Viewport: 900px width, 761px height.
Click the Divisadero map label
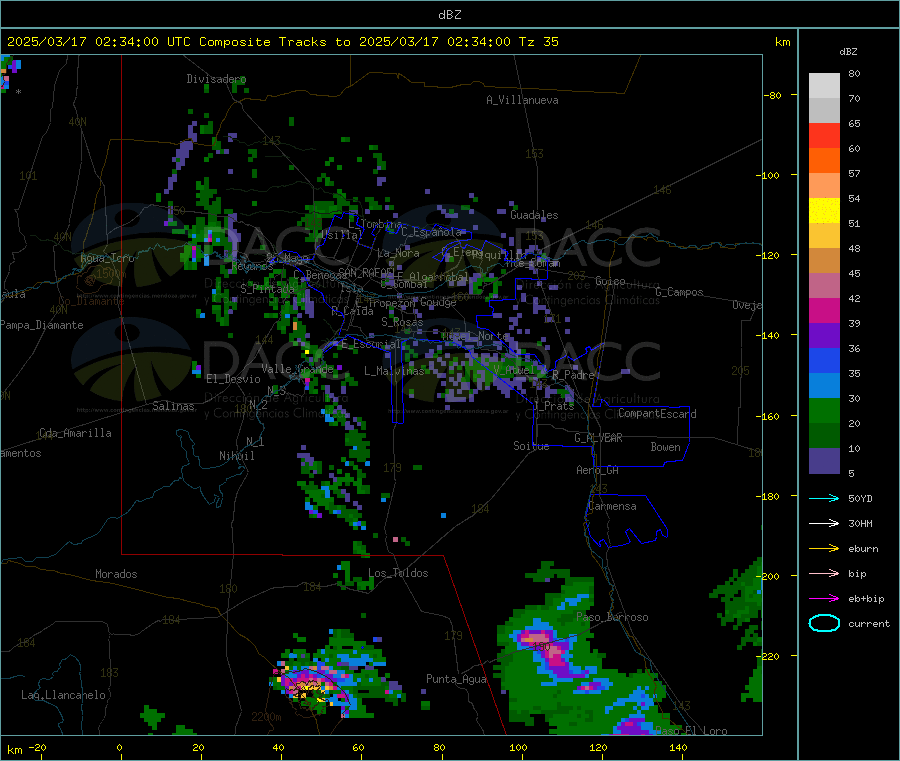pos(216,79)
